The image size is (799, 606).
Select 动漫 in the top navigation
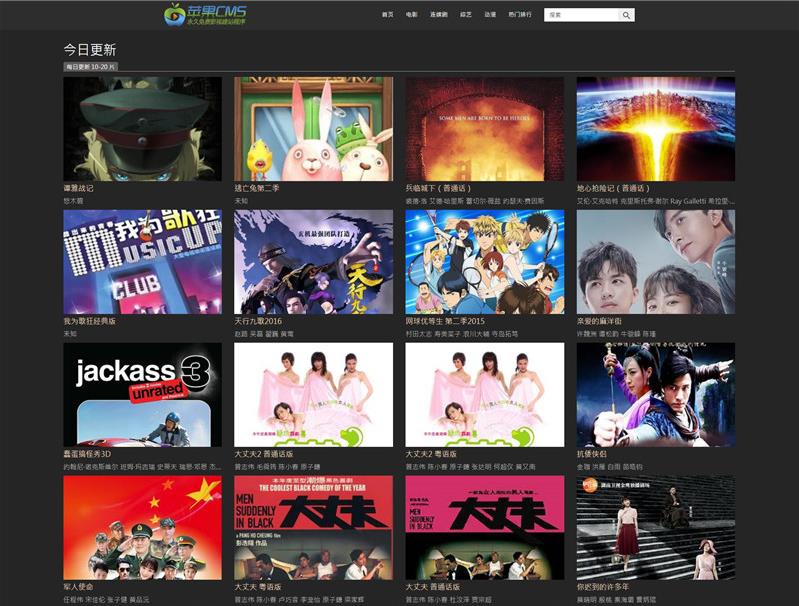(x=490, y=15)
